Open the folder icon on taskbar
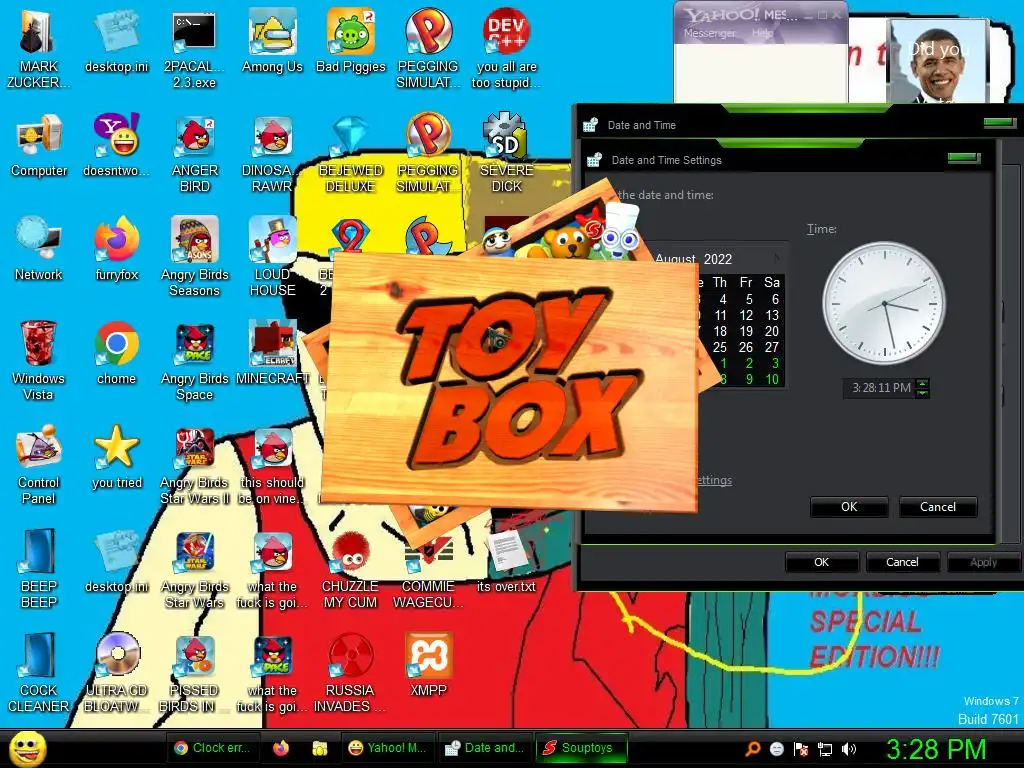 (319, 748)
